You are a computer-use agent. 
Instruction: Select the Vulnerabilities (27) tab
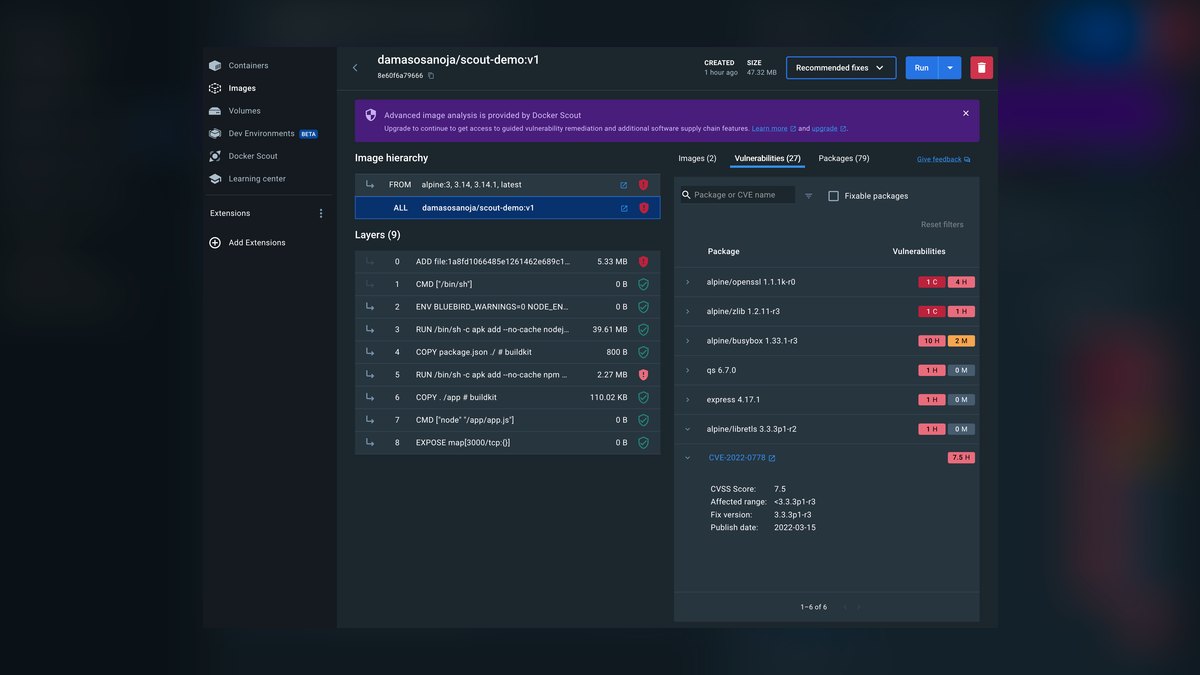[767, 158]
